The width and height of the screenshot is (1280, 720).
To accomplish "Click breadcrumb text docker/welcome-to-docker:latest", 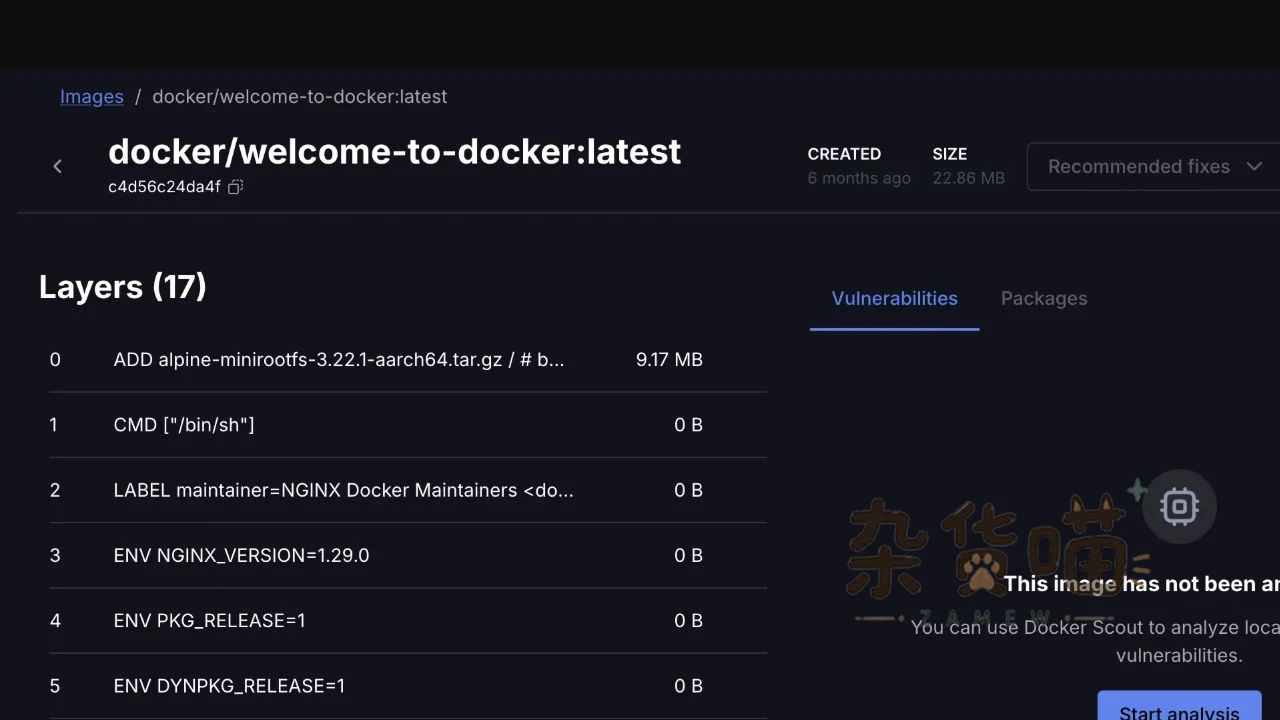I will coord(300,97).
